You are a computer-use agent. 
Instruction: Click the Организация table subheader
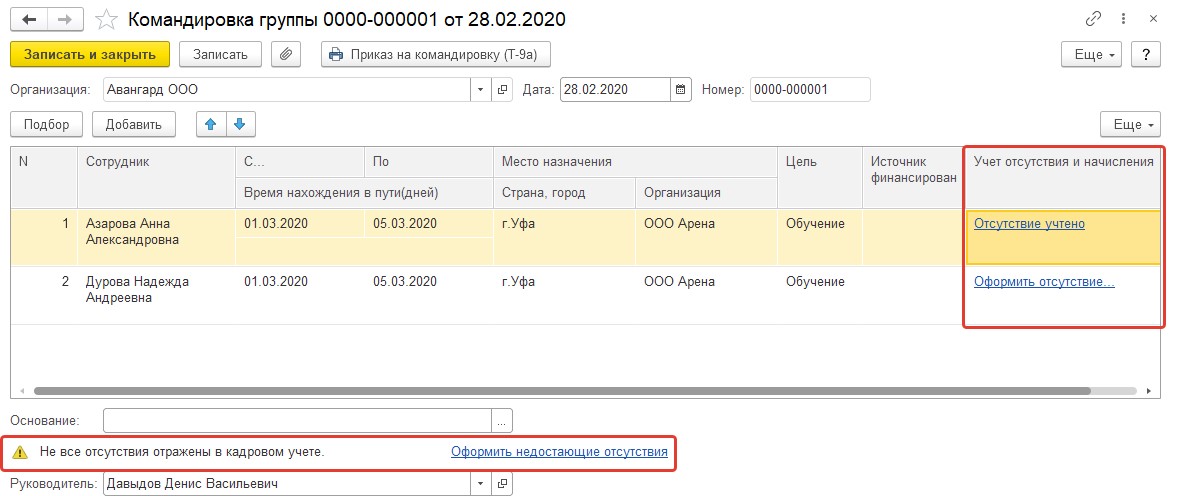point(706,192)
